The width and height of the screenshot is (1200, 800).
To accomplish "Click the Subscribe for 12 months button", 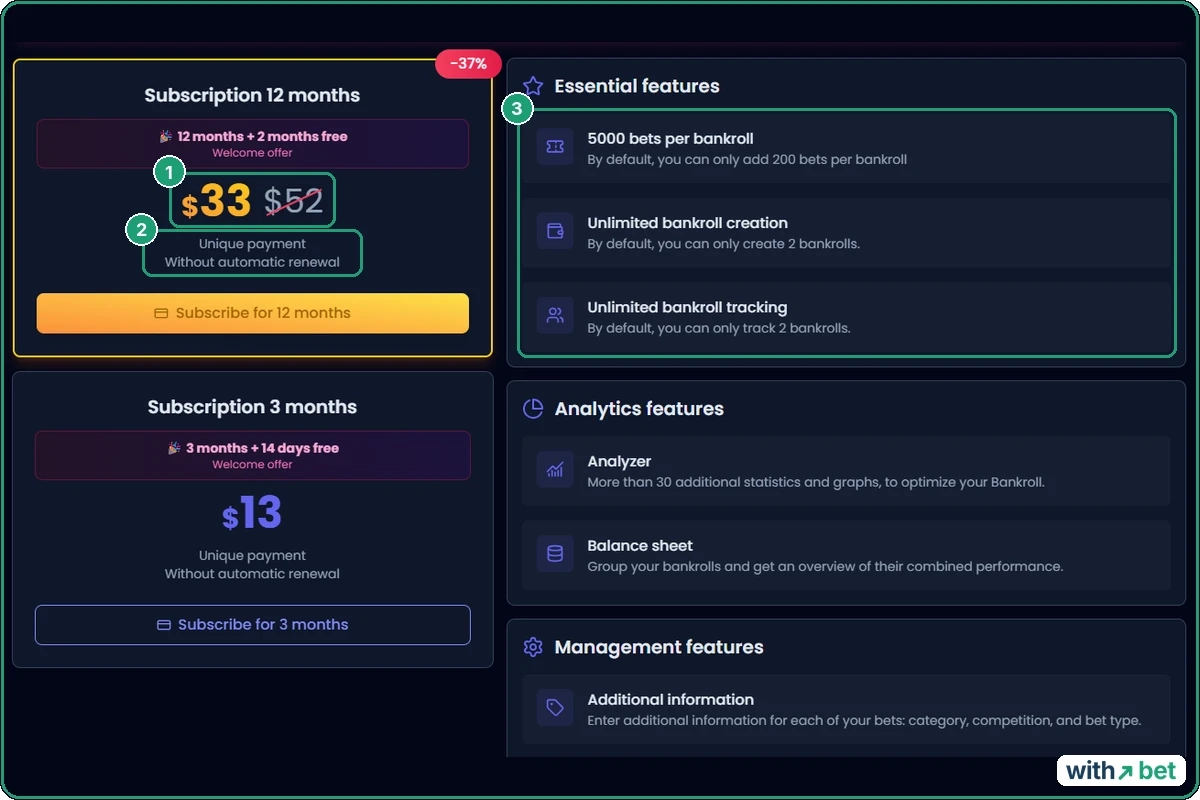I will point(252,313).
